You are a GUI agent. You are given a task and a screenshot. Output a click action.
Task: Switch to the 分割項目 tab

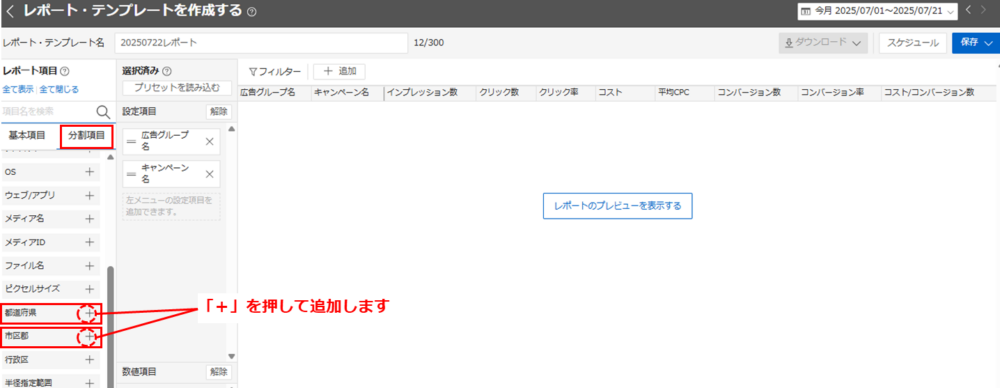click(87, 136)
